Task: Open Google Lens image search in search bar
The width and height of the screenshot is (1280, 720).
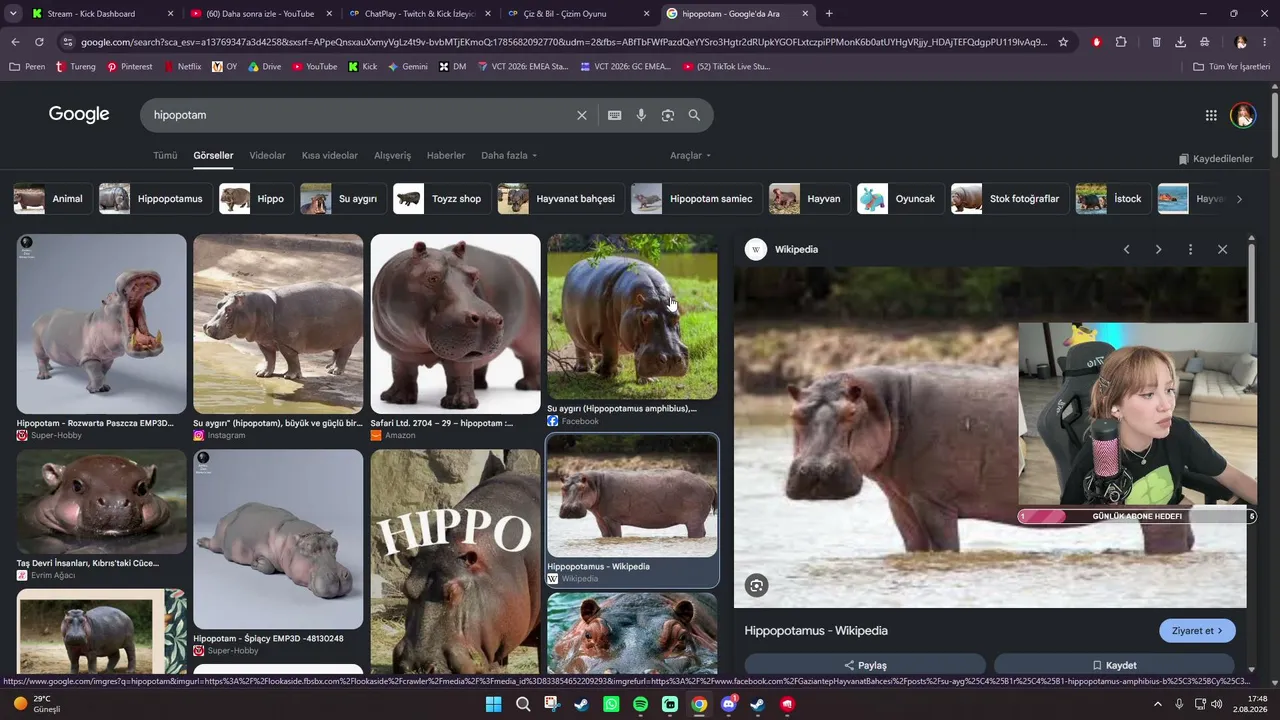Action: pos(668,115)
